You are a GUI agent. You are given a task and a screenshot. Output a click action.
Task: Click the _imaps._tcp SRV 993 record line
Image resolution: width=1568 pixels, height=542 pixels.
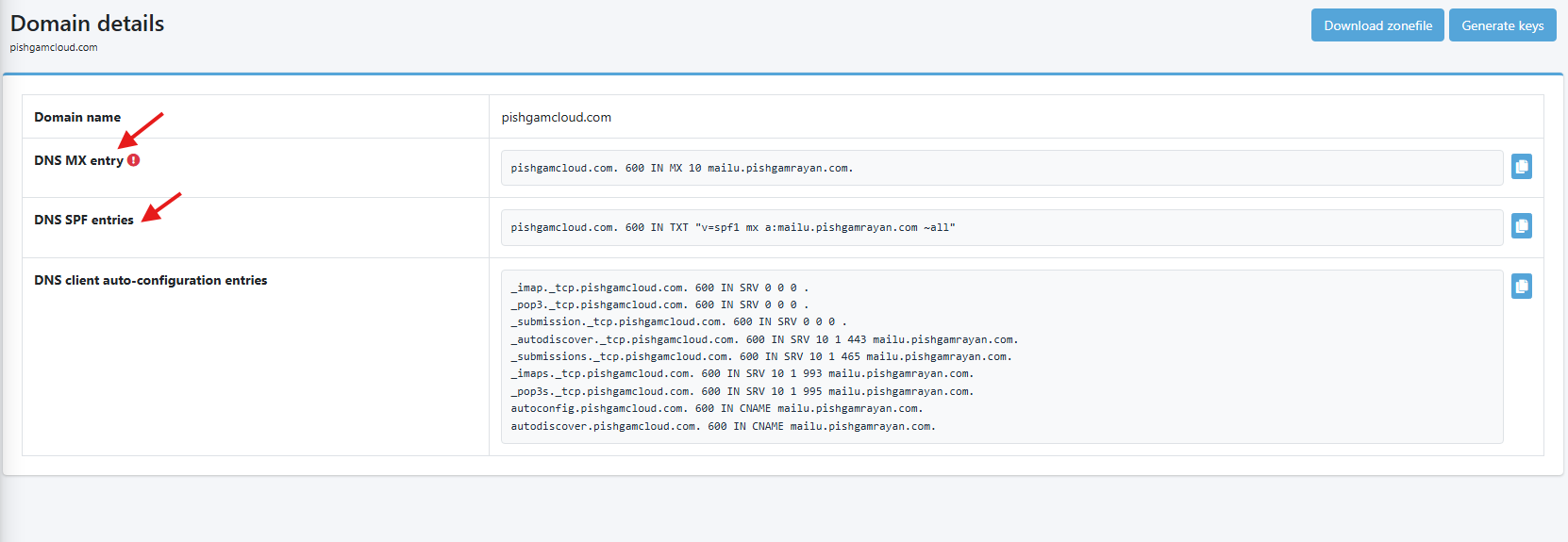tap(742, 373)
